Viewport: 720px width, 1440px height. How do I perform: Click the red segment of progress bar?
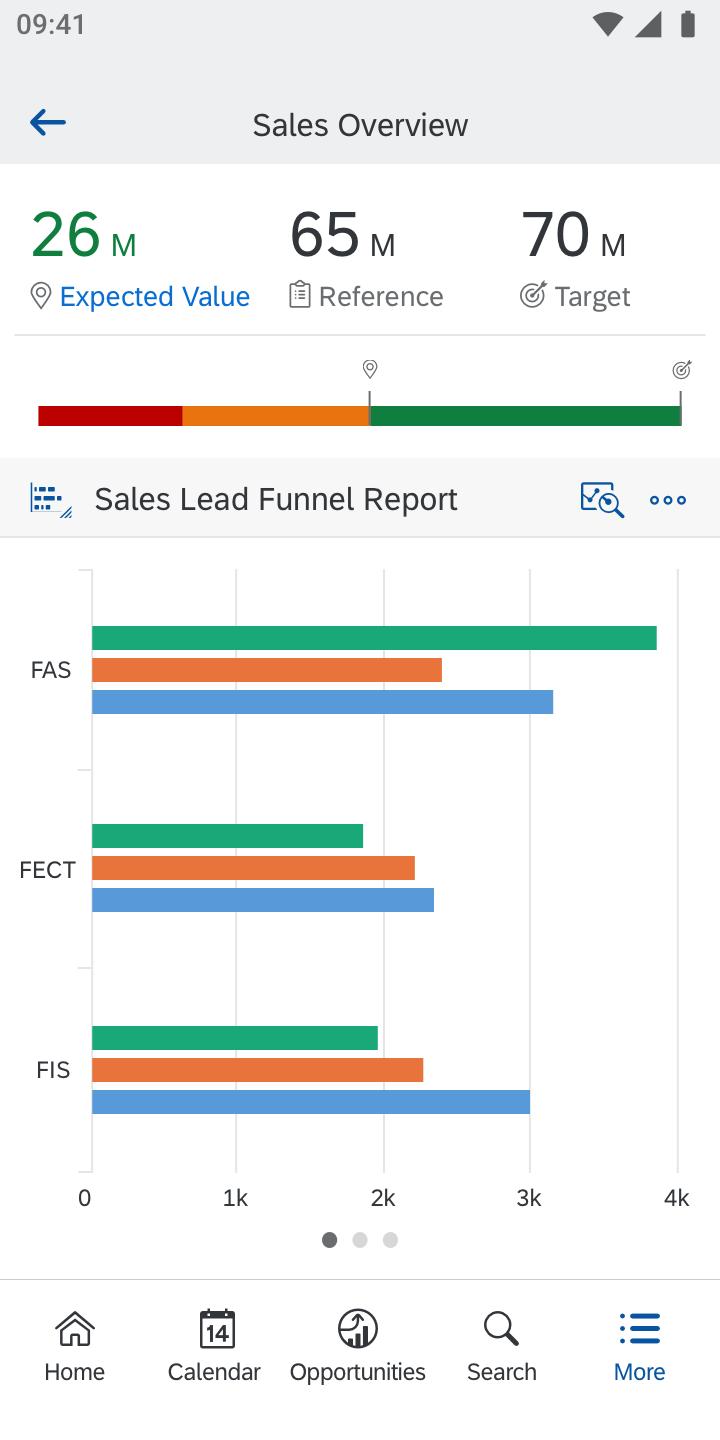tap(110, 416)
